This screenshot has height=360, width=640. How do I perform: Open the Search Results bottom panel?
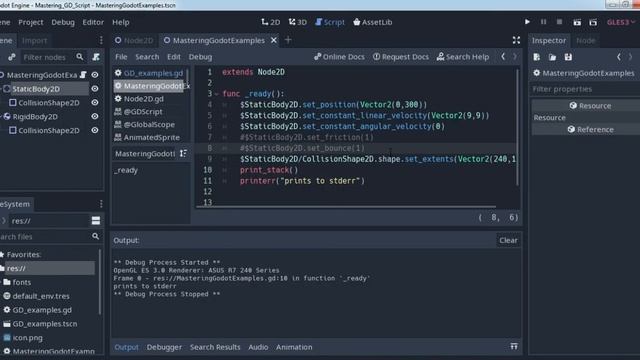click(x=215, y=347)
